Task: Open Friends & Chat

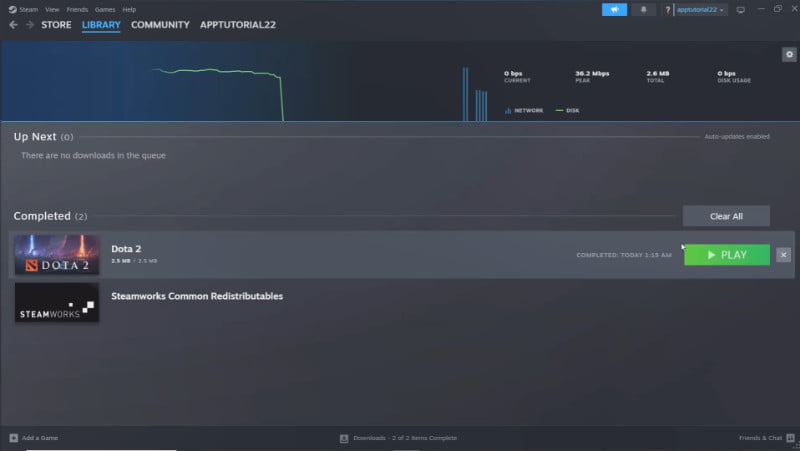Action: click(760, 438)
